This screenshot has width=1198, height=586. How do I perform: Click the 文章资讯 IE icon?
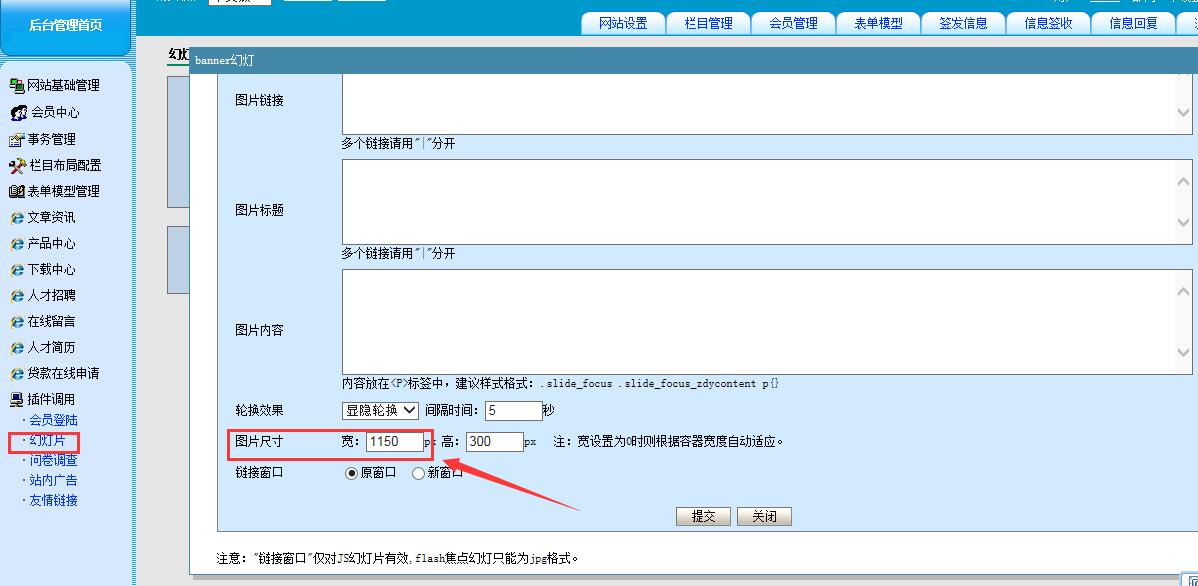17,218
